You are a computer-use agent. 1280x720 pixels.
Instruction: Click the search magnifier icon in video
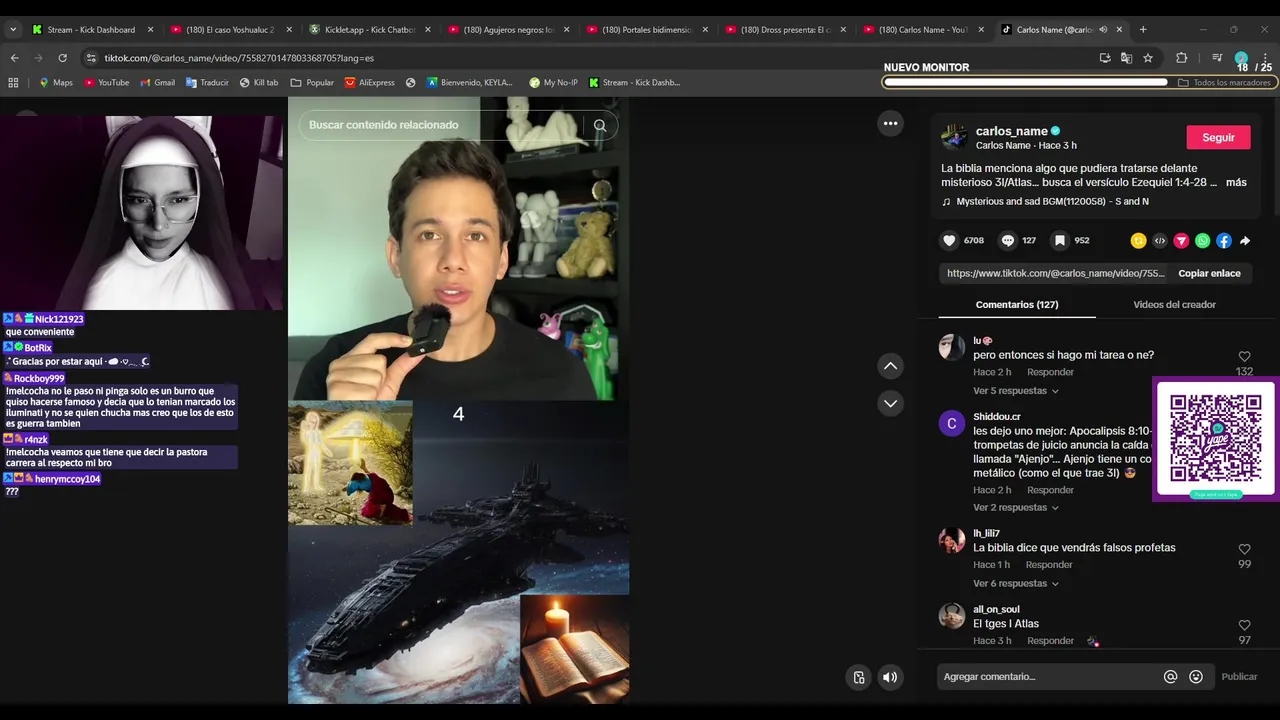point(600,125)
